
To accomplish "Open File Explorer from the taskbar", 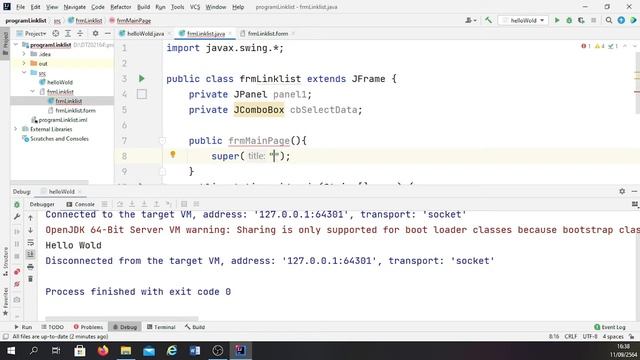I will click(126, 351).
